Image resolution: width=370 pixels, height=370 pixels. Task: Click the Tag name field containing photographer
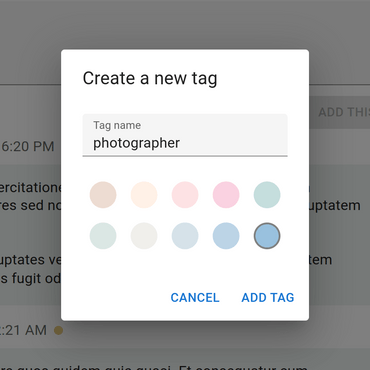click(x=185, y=135)
